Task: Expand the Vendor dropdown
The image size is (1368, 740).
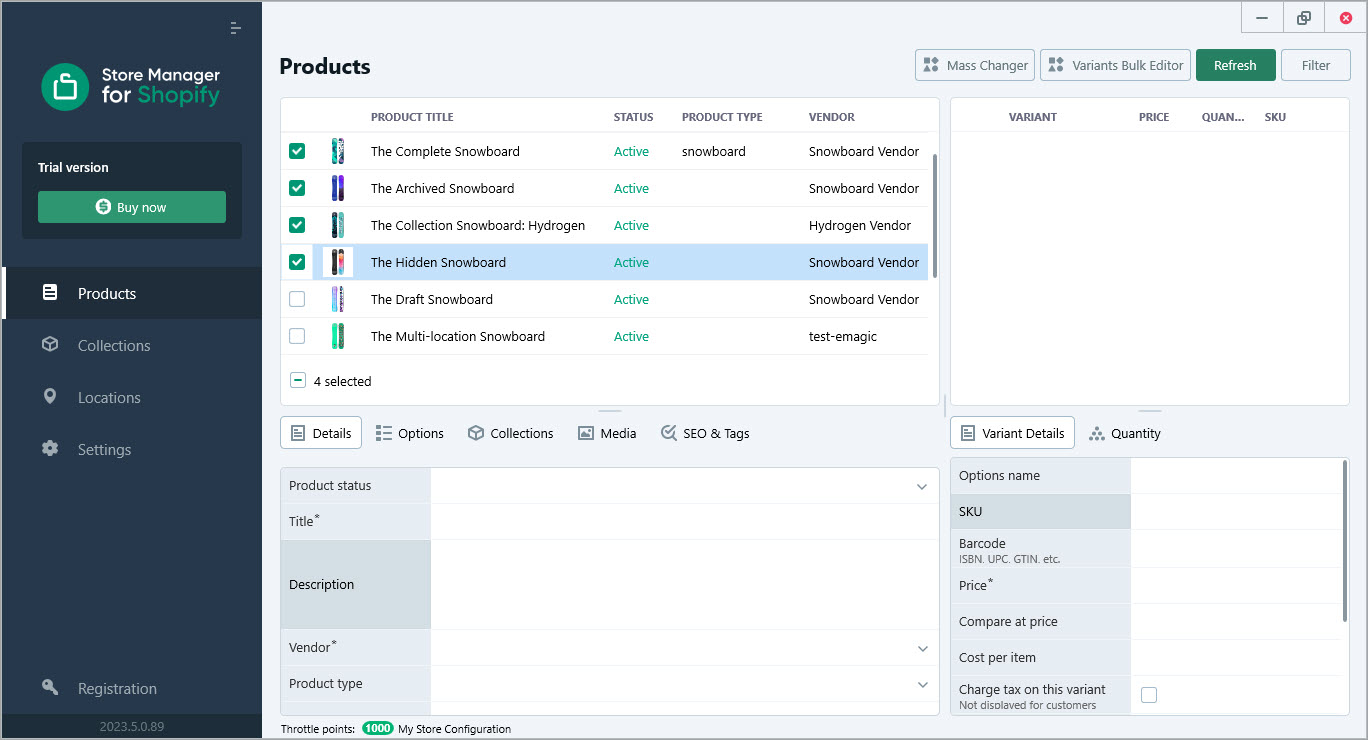Action: tap(922, 648)
